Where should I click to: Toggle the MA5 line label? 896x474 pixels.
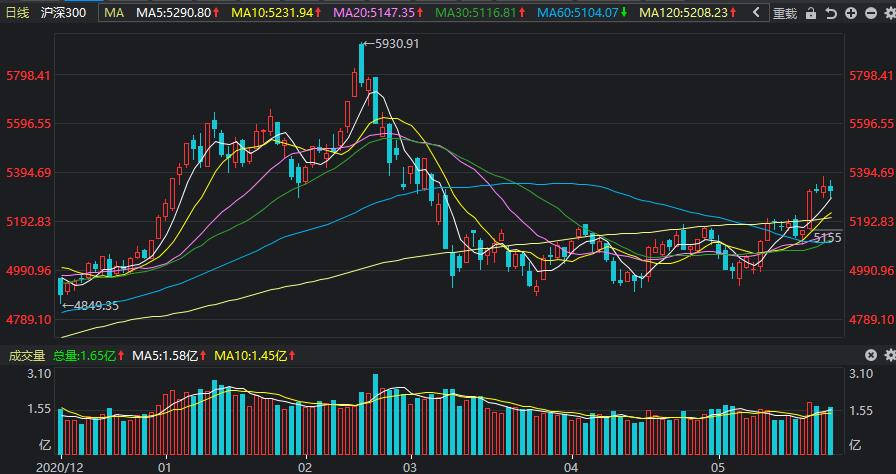coord(177,13)
